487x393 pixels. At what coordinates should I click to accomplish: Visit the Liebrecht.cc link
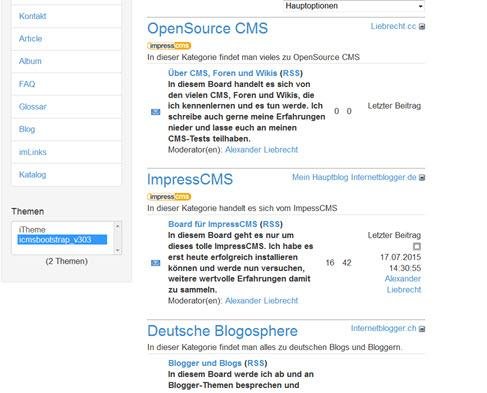pyautogui.click(x=393, y=26)
